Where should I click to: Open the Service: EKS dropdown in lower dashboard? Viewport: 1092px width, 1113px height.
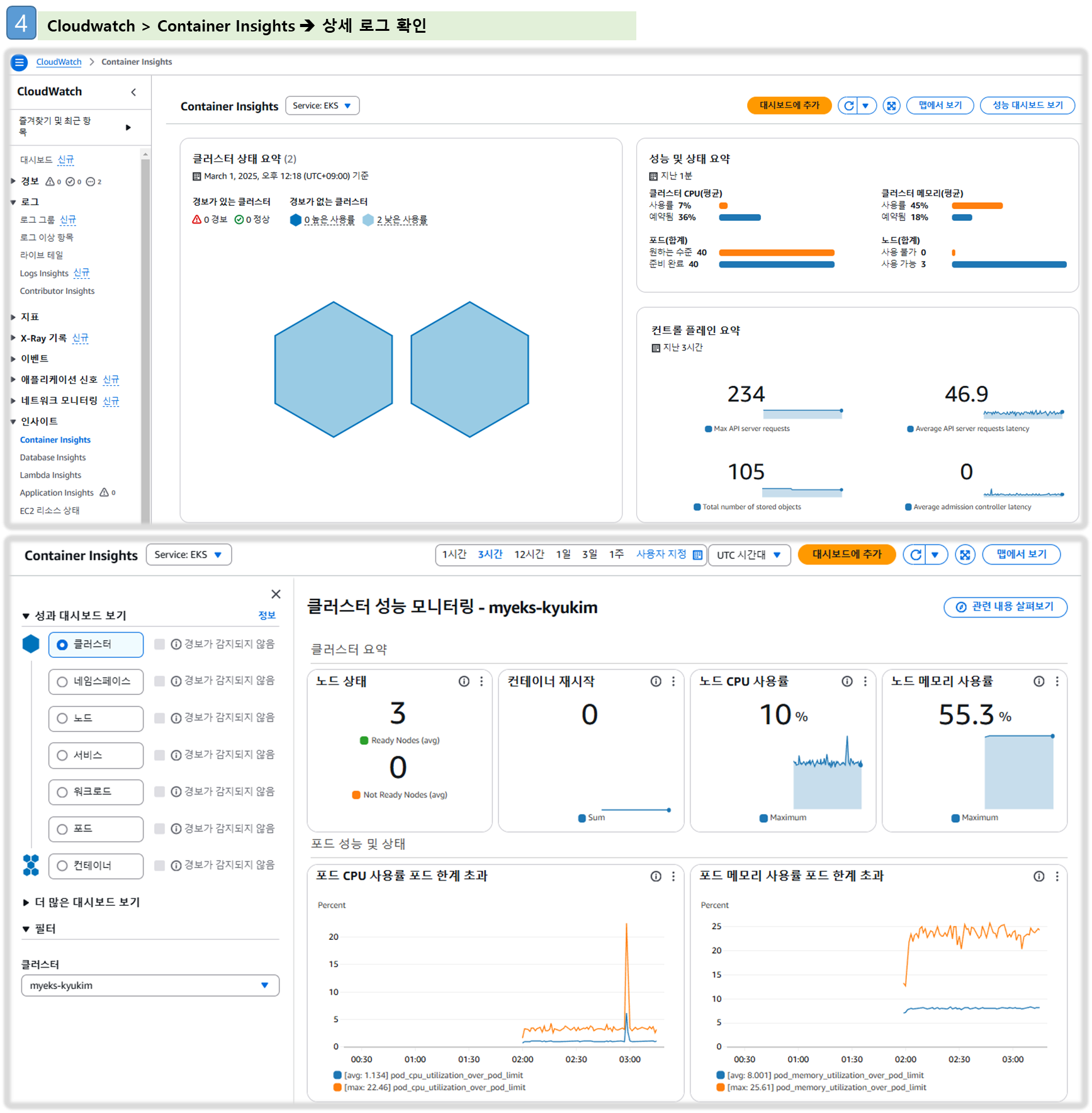point(189,555)
